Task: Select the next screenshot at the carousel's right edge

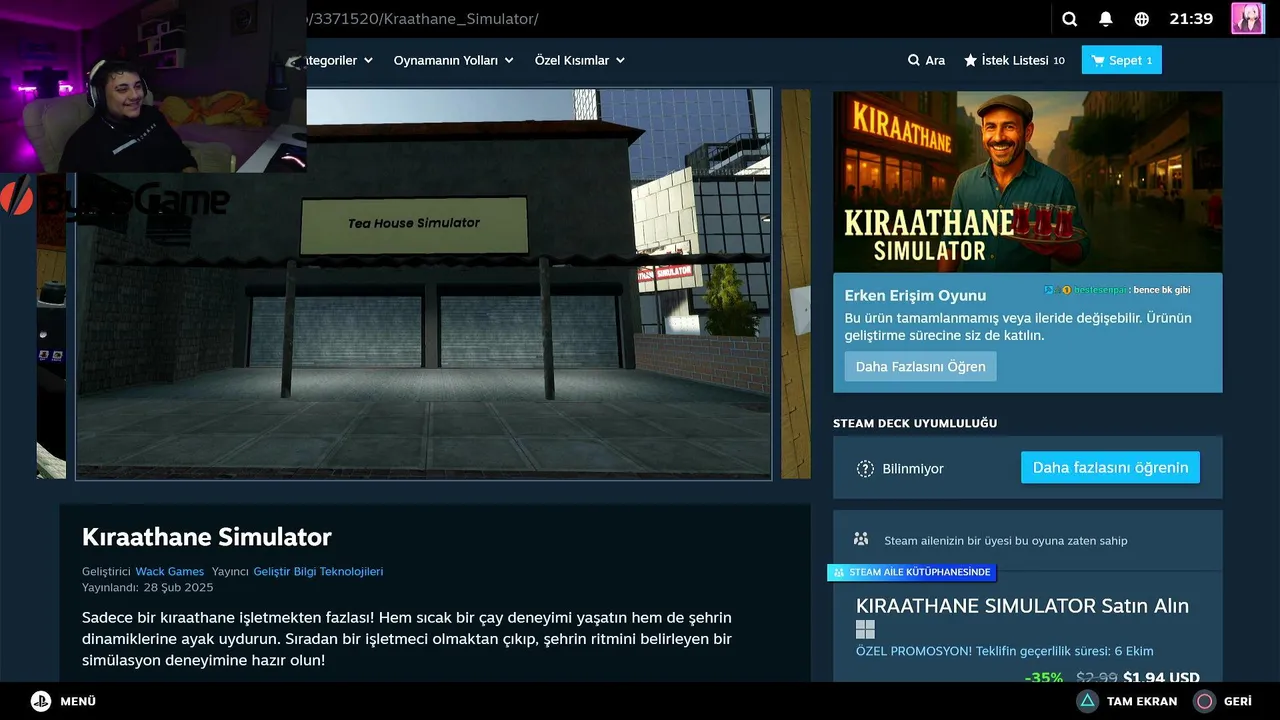Action: point(796,284)
